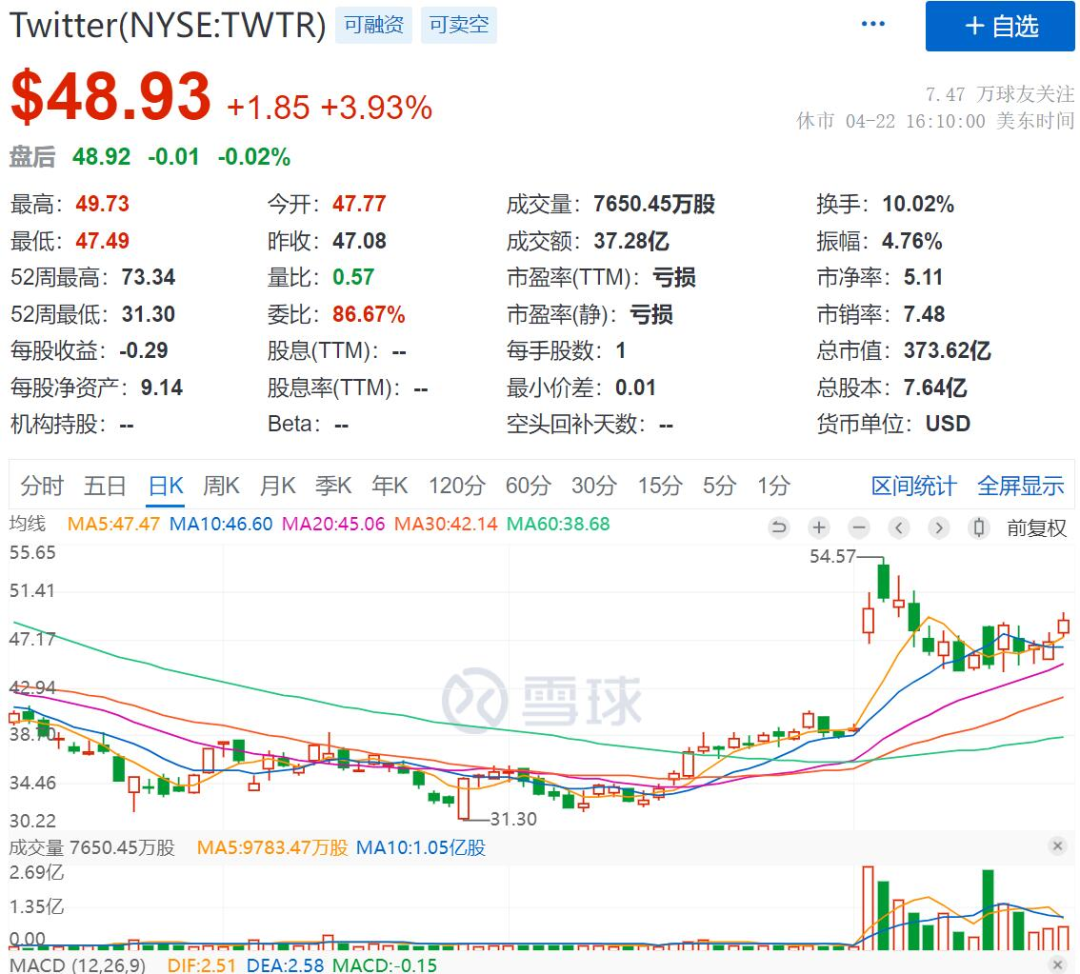Open the three-dot more options menu
The width and height of the screenshot is (1080, 974).
873,24
